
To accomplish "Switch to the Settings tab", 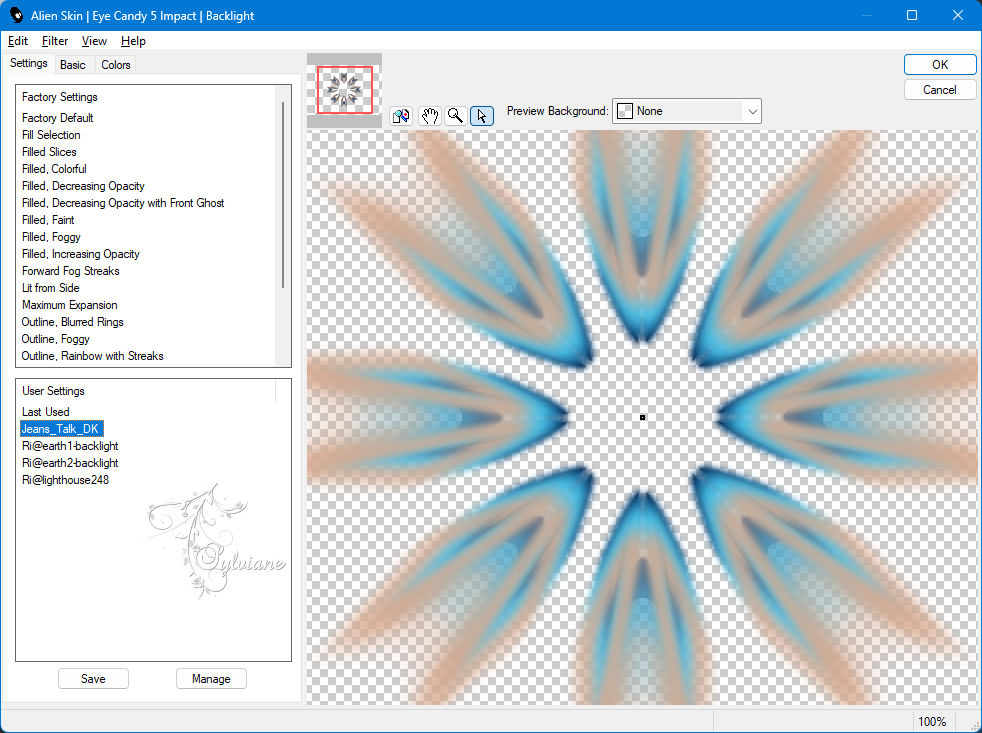I will tap(28, 63).
